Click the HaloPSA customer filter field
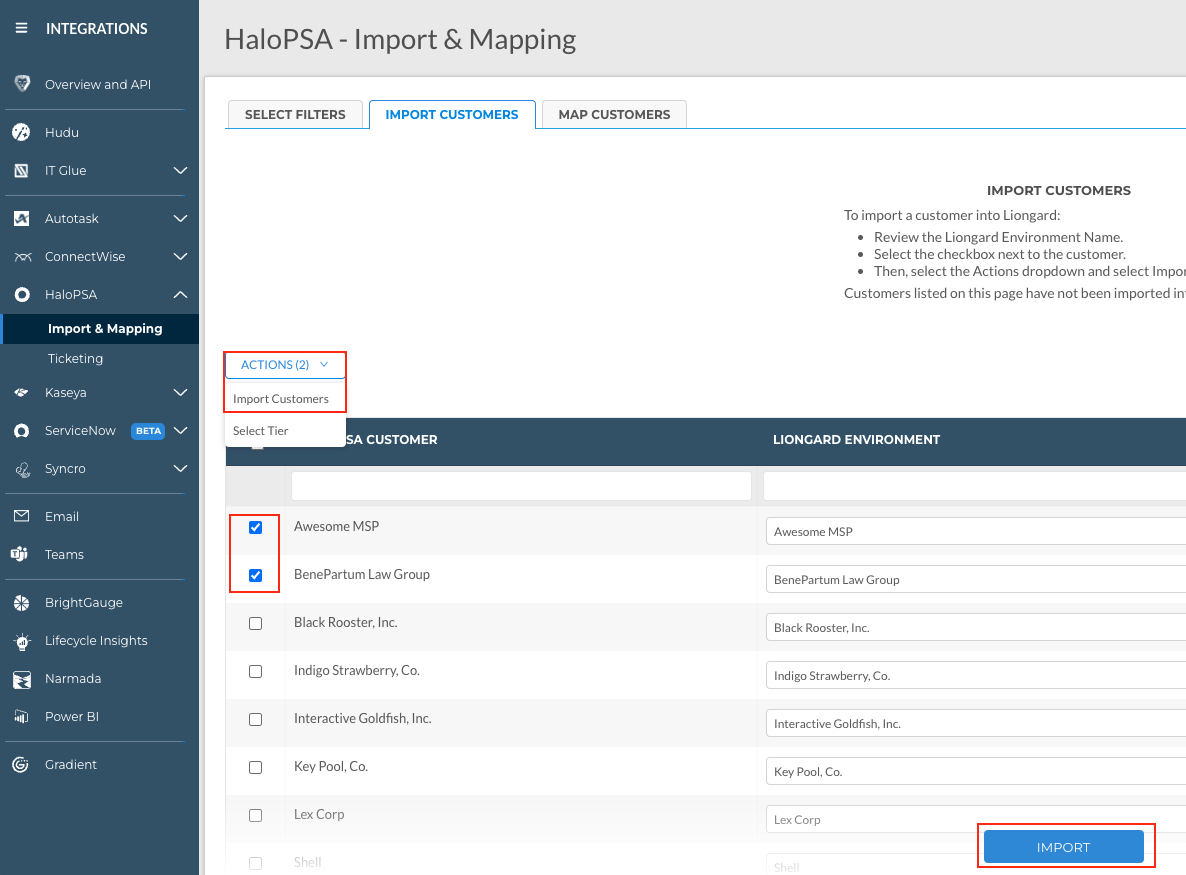Screen dimensions: 1186x875 (x=521, y=486)
